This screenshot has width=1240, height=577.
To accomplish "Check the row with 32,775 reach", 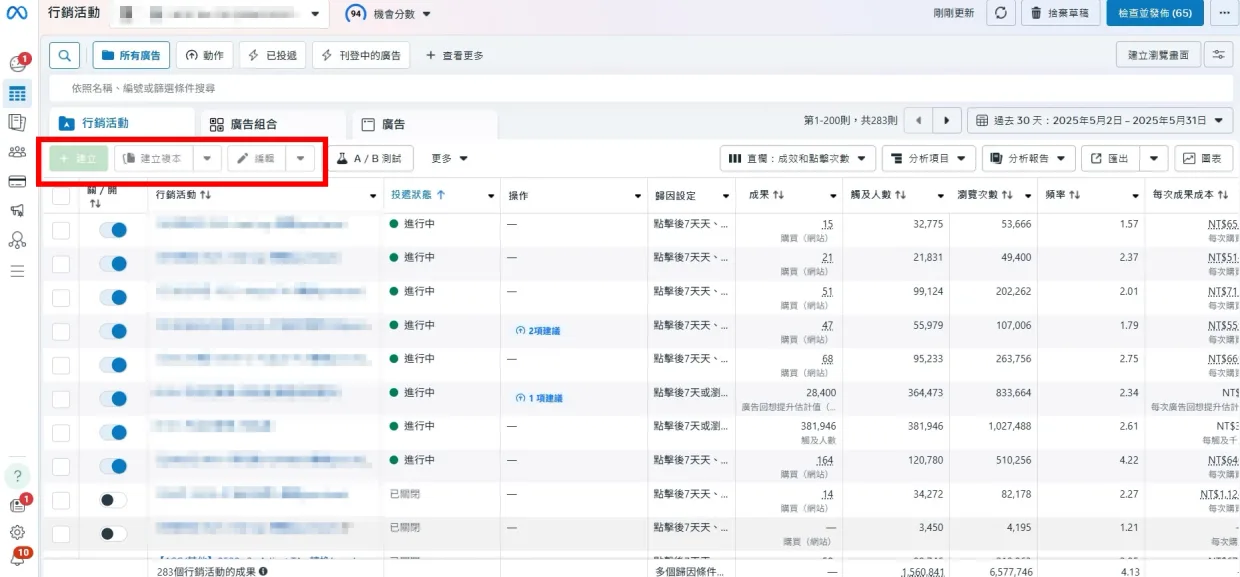I will (x=61, y=230).
